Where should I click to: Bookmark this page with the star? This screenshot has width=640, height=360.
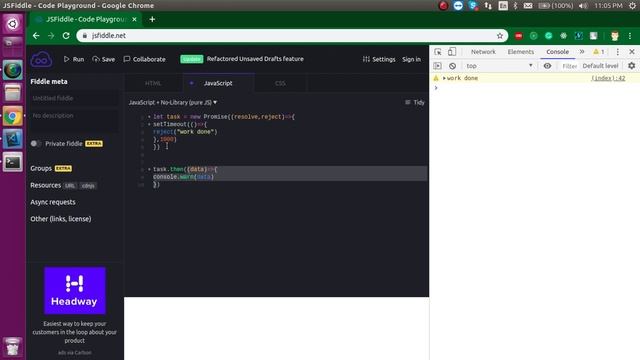pyautogui.click(x=500, y=36)
